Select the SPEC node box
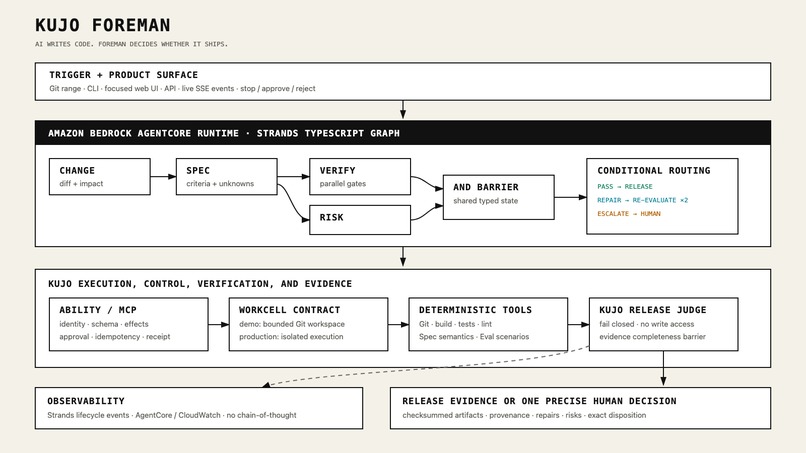Image resolution: width=806 pixels, height=453 pixels. click(227, 176)
